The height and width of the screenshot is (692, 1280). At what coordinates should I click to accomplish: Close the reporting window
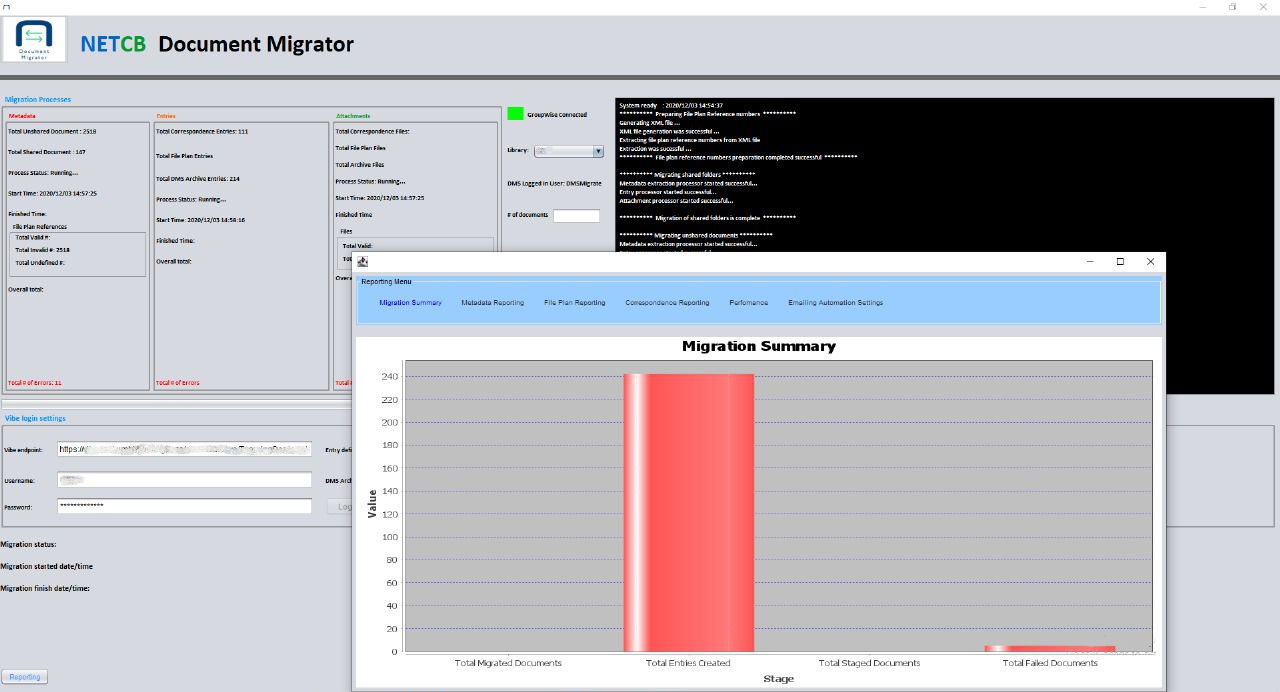(x=1150, y=262)
